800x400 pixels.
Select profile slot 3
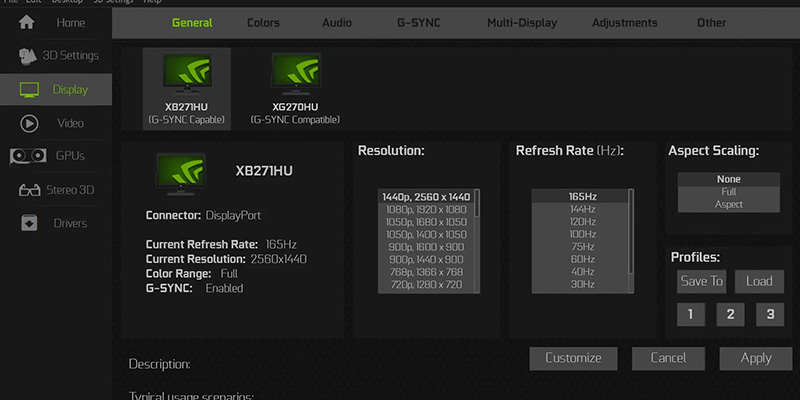(770, 314)
